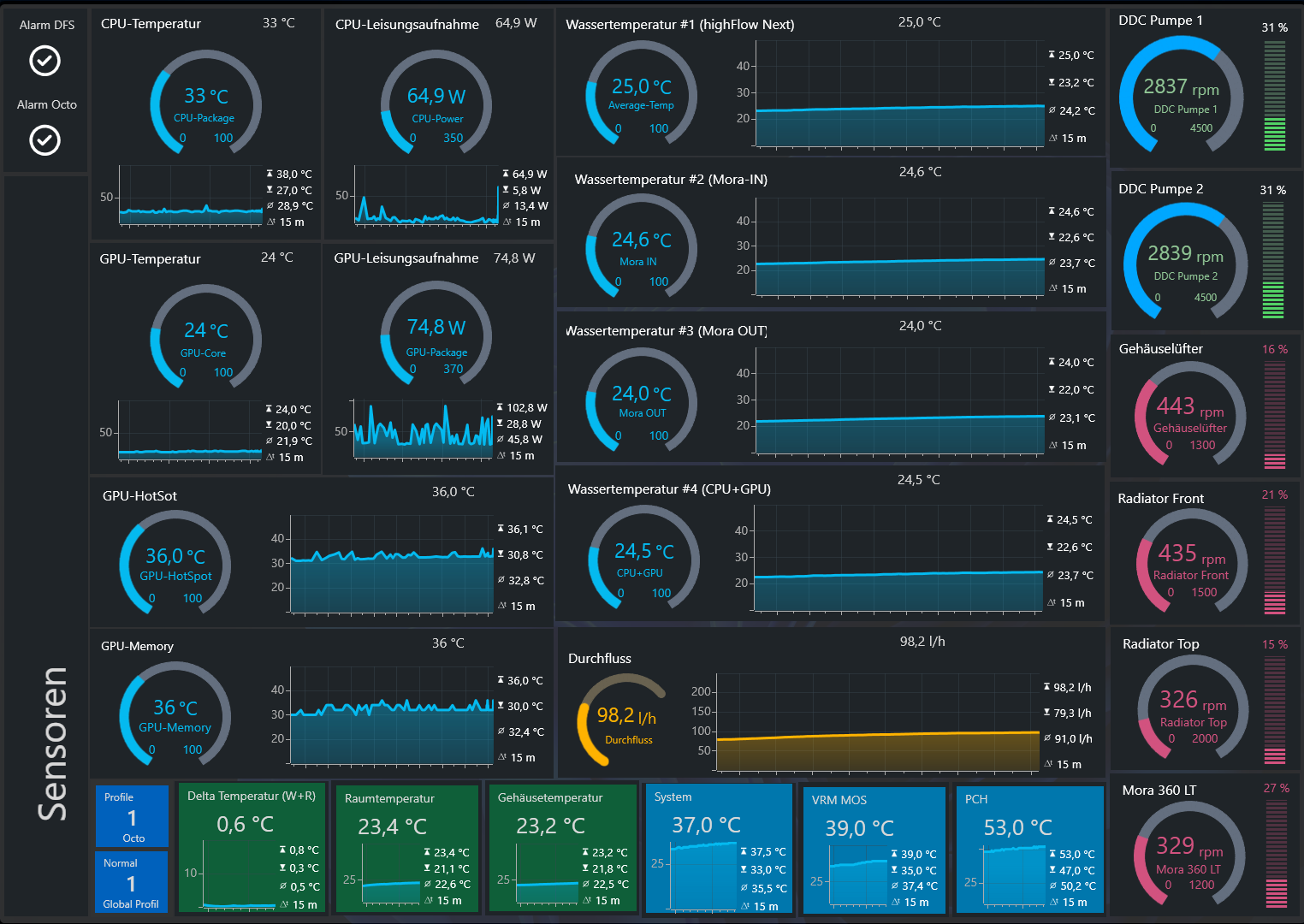Open the System 37,0 °C tile

pos(719,849)
